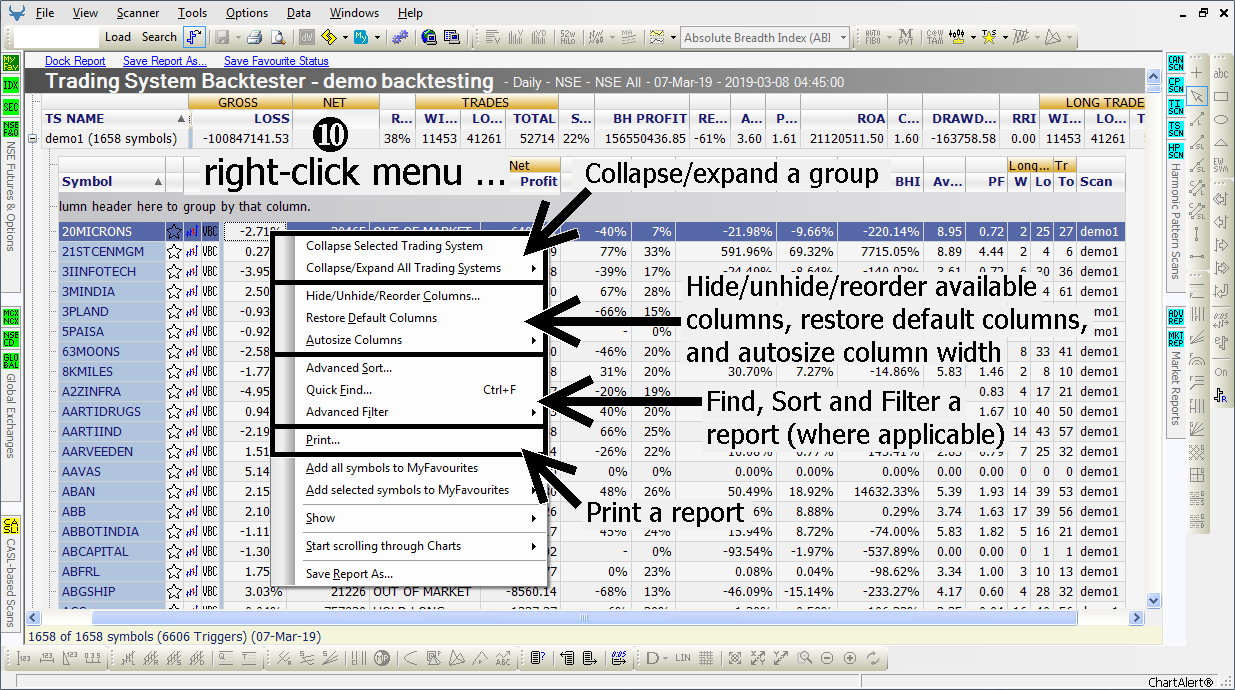Click the NSE F&O sidebar icon
The width and height of the screenshot is (1235, 690).
pos(11,128)
